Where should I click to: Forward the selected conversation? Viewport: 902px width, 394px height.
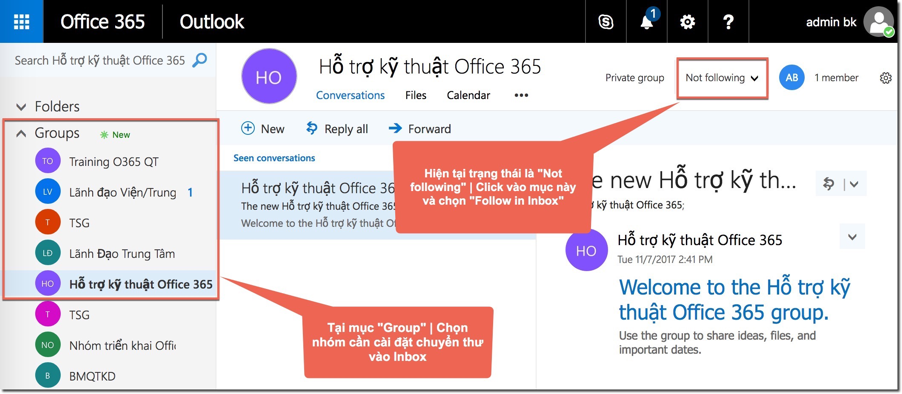[x=419, y=129]
